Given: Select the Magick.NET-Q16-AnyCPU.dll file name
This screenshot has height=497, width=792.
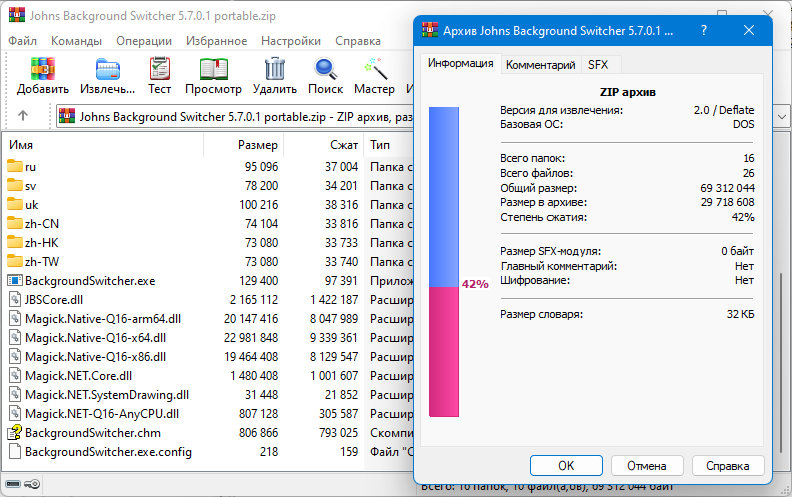Looking at the screenshot, I should (102, 414).
